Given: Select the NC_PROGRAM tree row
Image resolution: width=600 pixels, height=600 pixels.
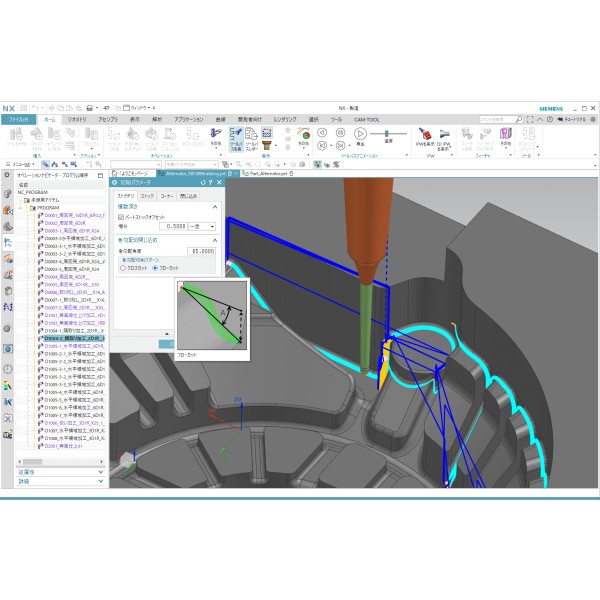Looking at the screenshot, I should (x=60, y=192).
